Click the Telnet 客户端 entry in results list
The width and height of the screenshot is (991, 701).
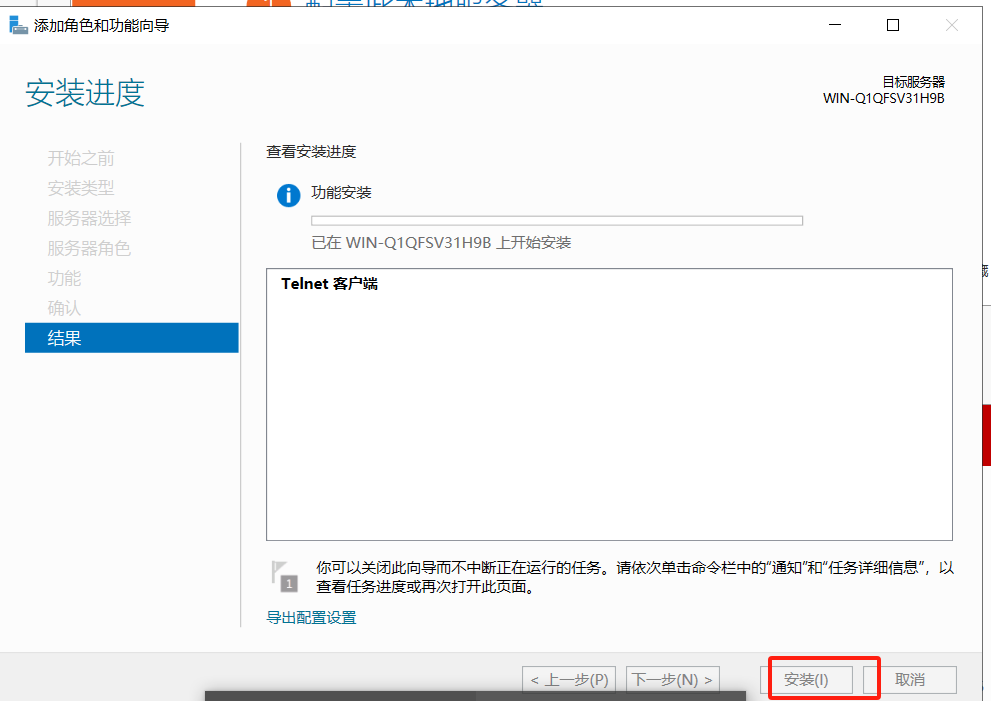[329, 284]
